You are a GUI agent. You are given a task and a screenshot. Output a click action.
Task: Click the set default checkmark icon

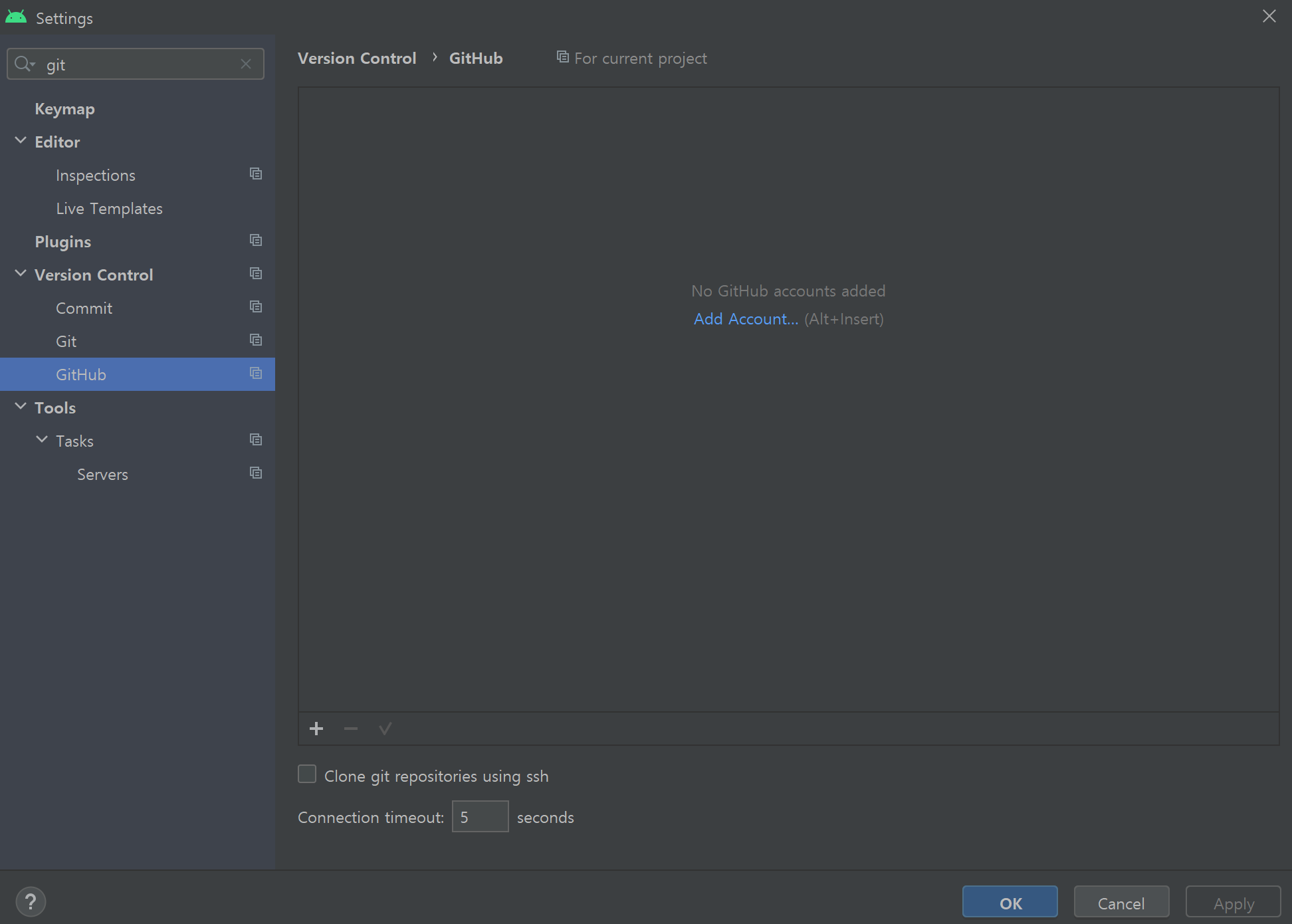(x=385, y=729)
